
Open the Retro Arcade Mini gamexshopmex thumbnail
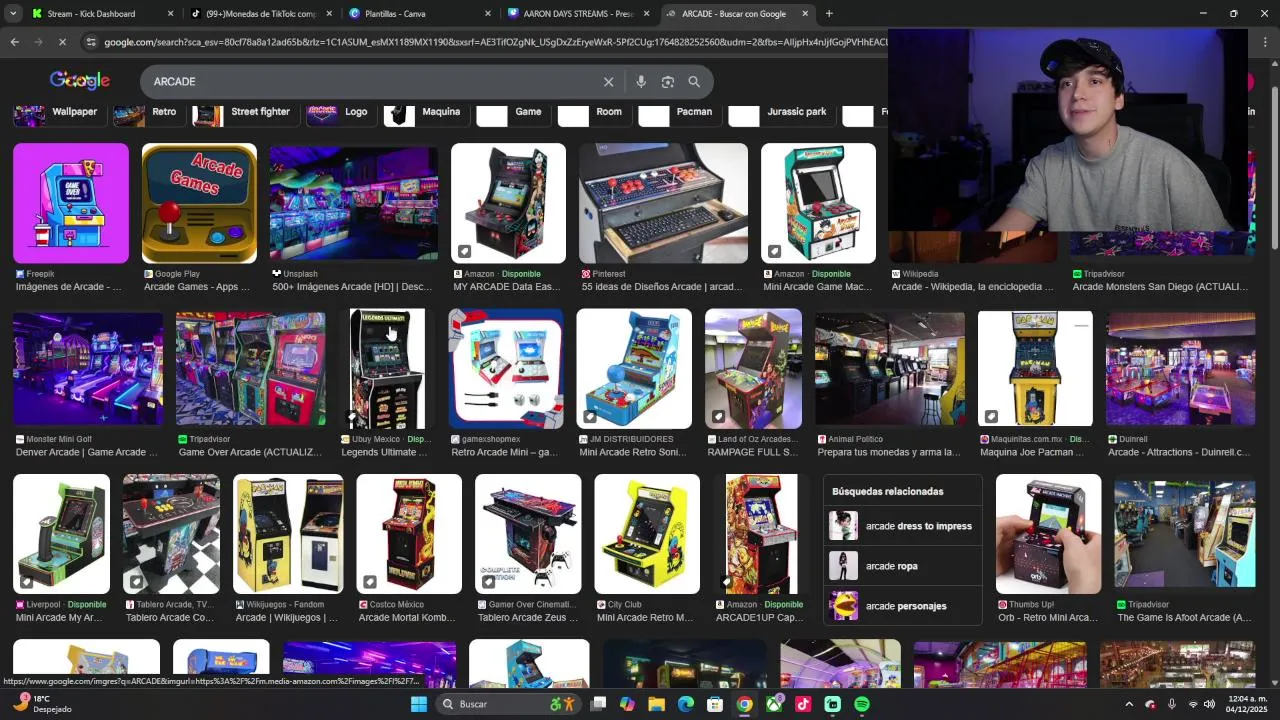pyautogui.click(x=506, y=369)
